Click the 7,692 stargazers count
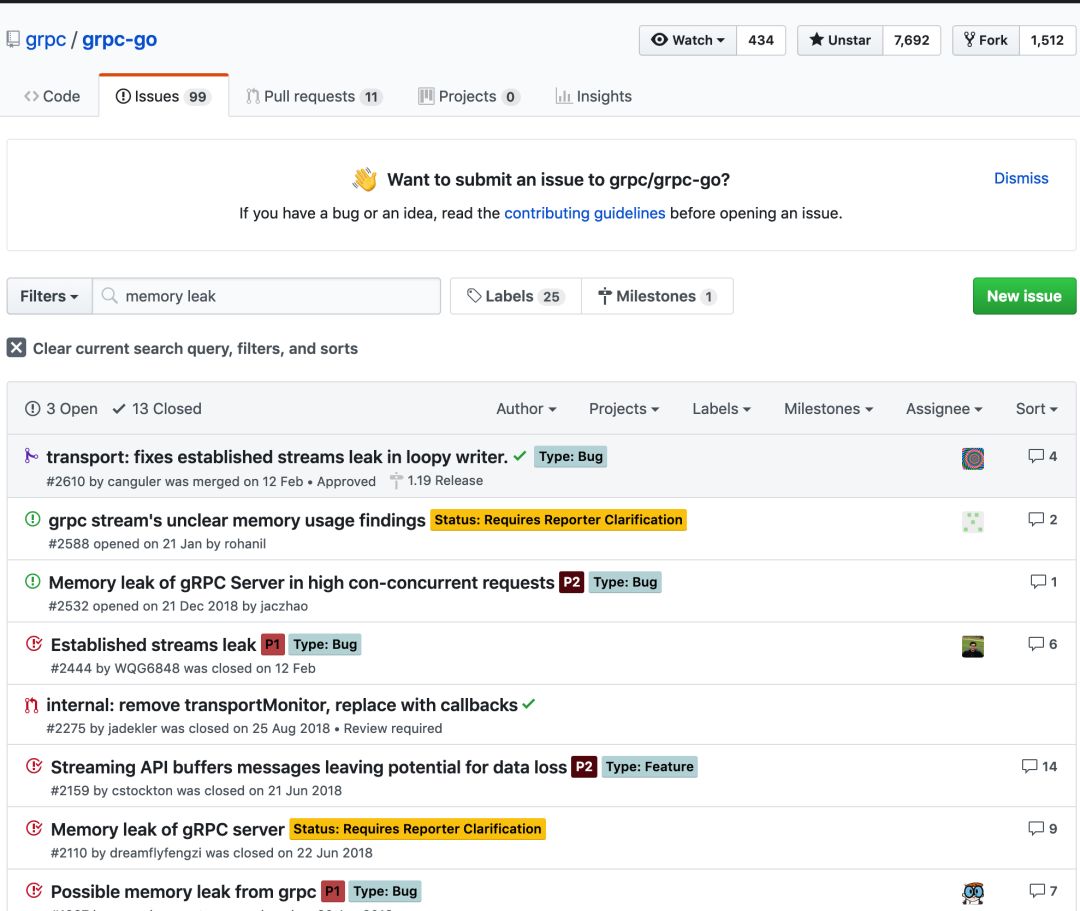 [911, 40]
